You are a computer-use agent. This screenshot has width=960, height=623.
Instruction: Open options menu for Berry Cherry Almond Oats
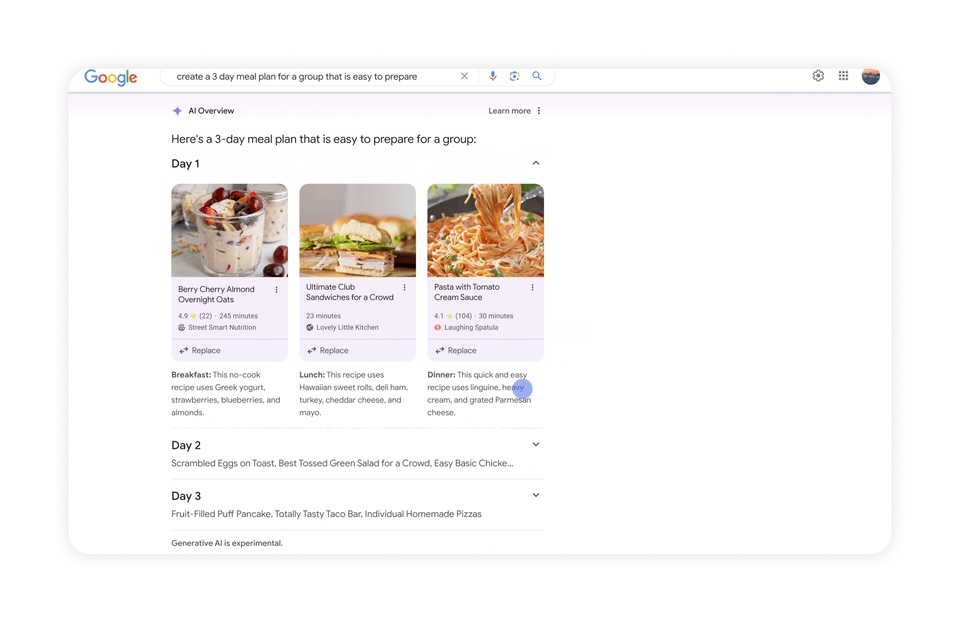[277, 289]
